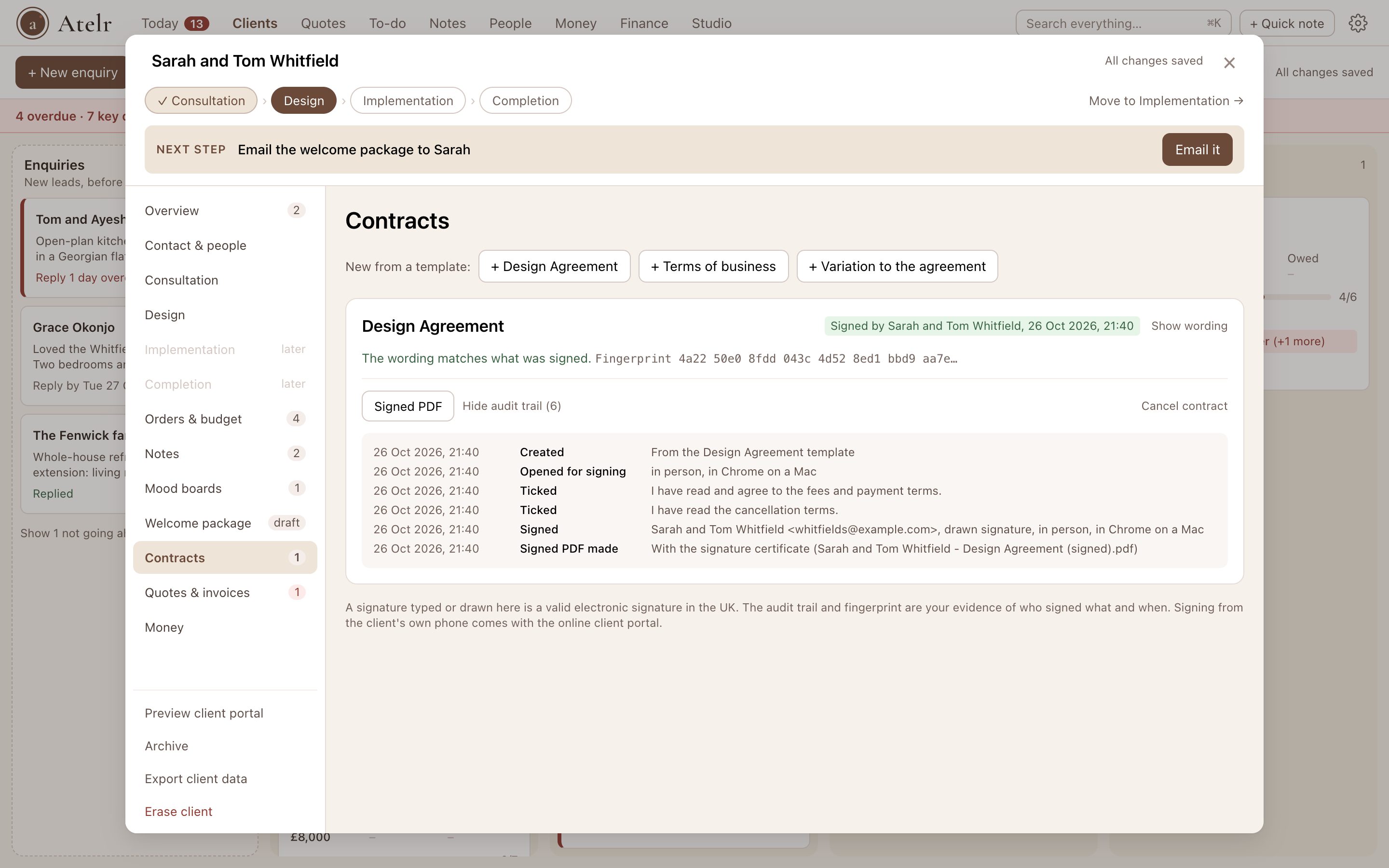
Task: Click Erase client
Action: 178,811
